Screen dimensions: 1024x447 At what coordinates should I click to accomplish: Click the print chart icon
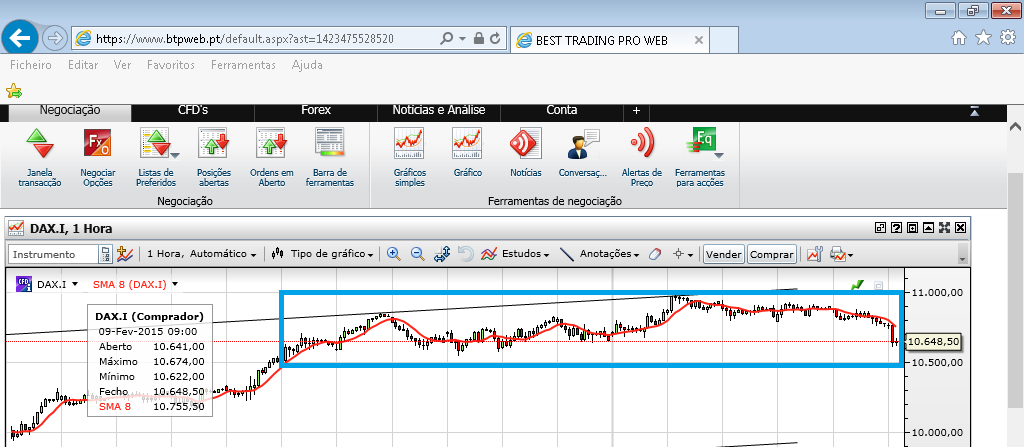[838, 254]
